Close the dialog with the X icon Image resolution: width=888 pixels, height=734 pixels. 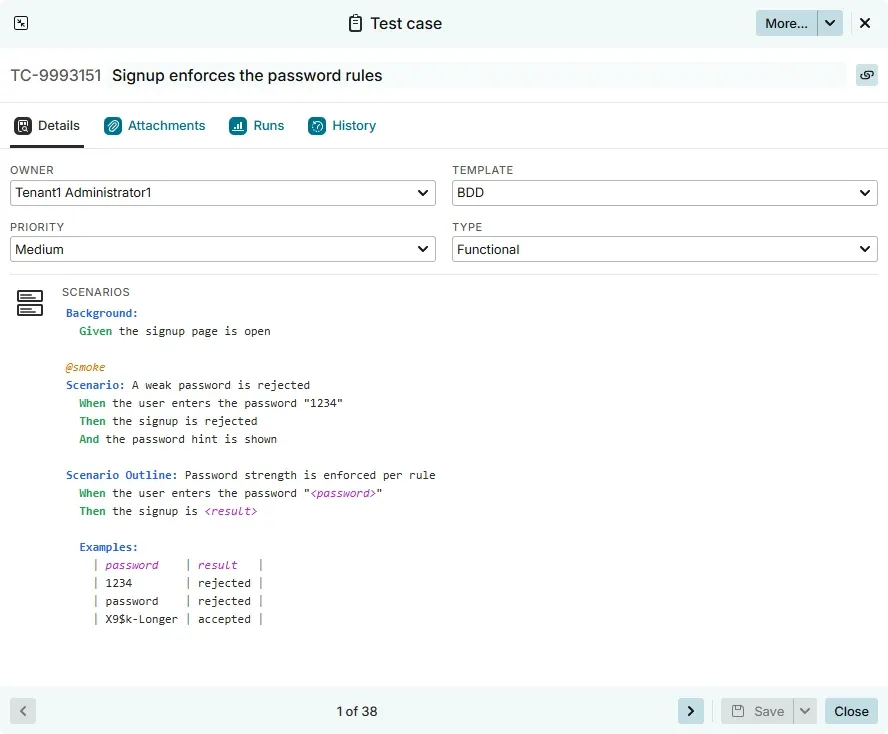(x=865, y=23)
